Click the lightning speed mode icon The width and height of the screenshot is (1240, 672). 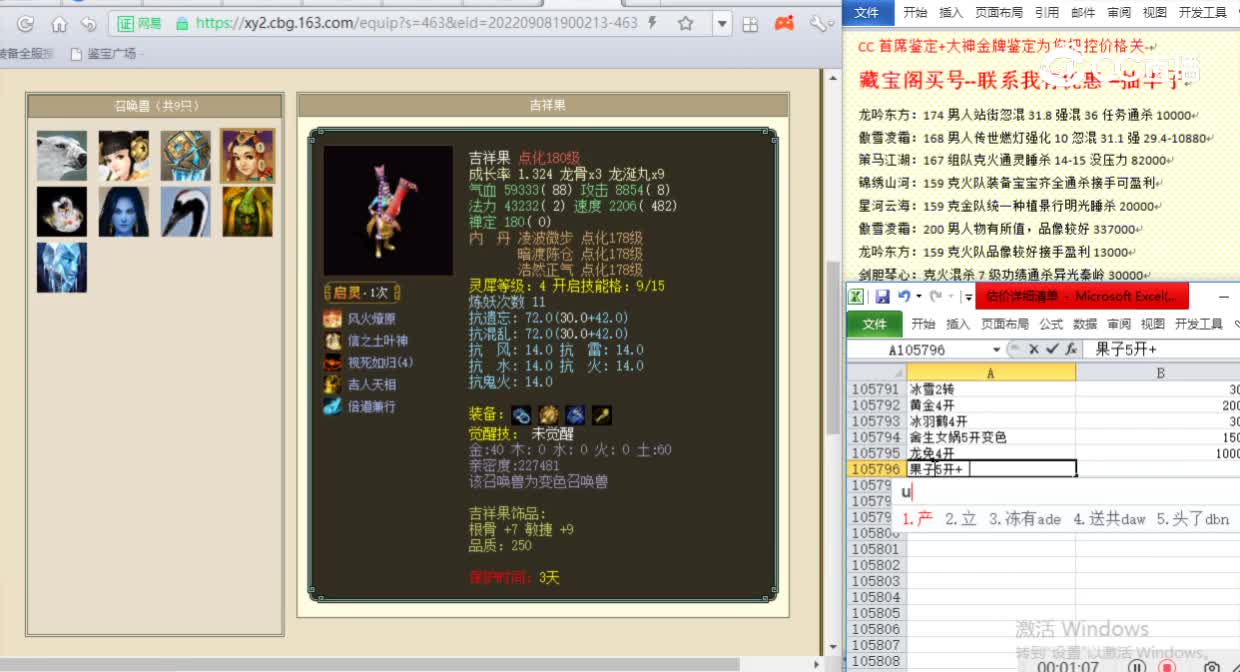(652, 23)
